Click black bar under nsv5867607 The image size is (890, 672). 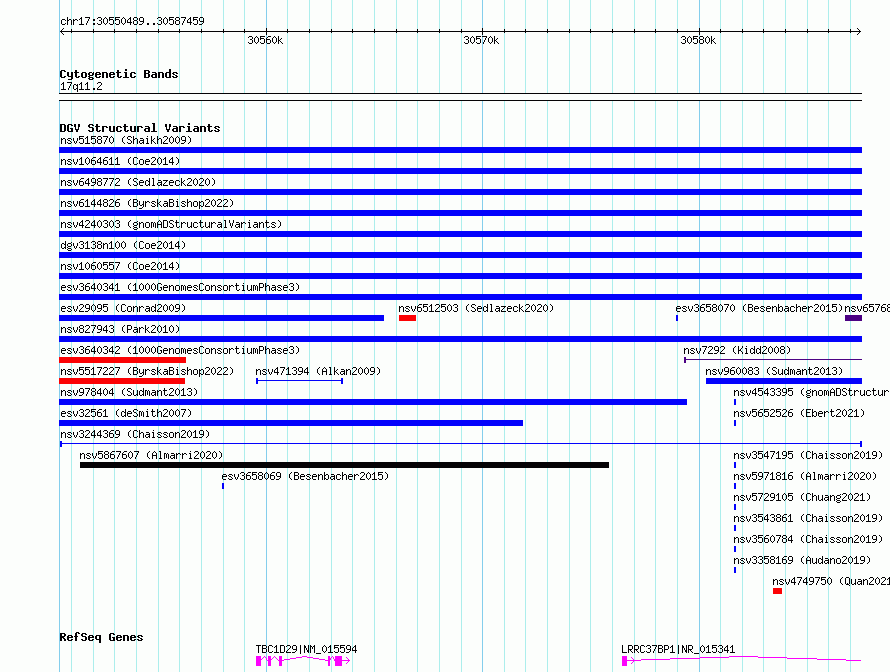tap(345, 465)
